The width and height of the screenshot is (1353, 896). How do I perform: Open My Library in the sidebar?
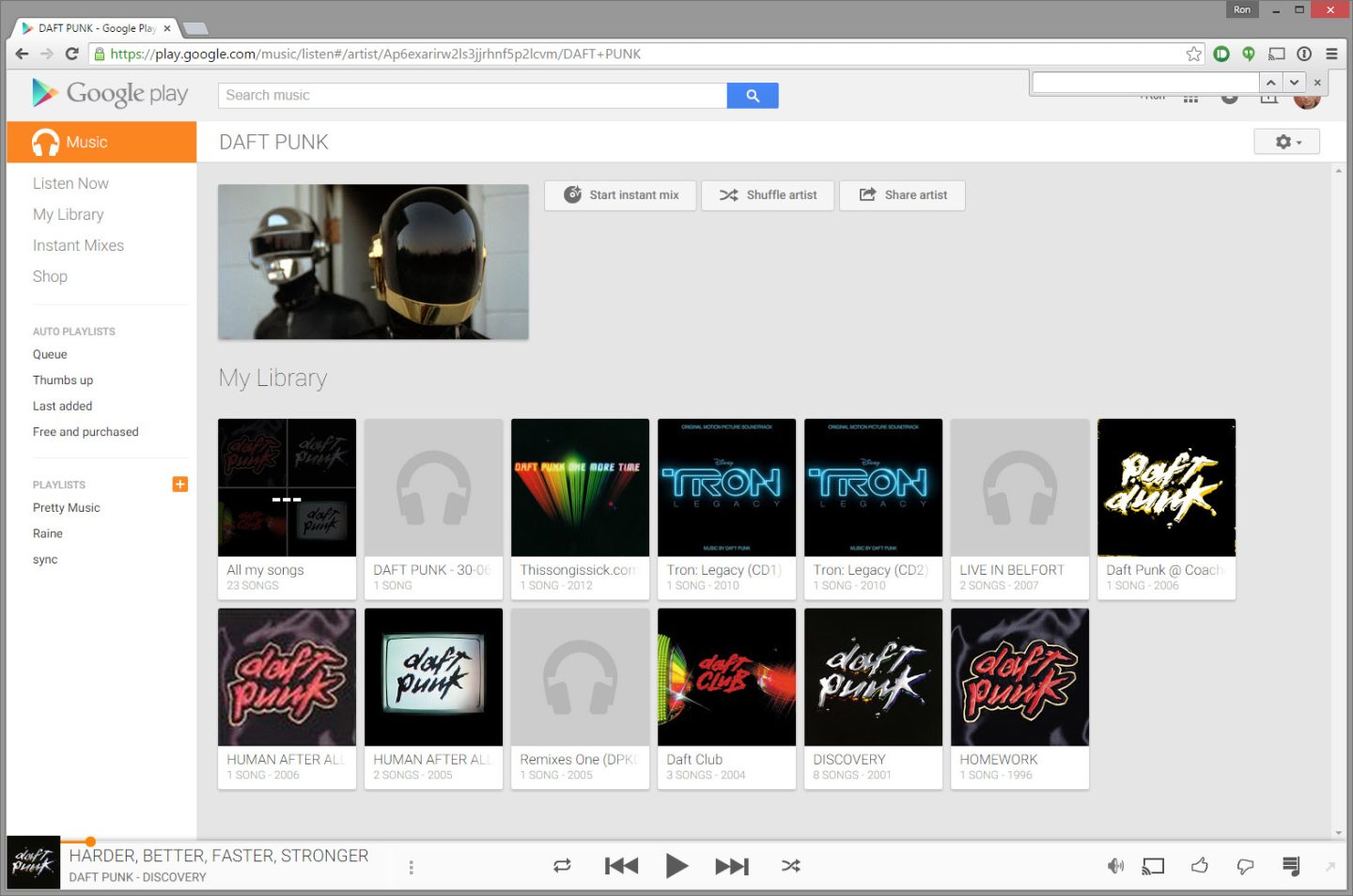(69, 214)
